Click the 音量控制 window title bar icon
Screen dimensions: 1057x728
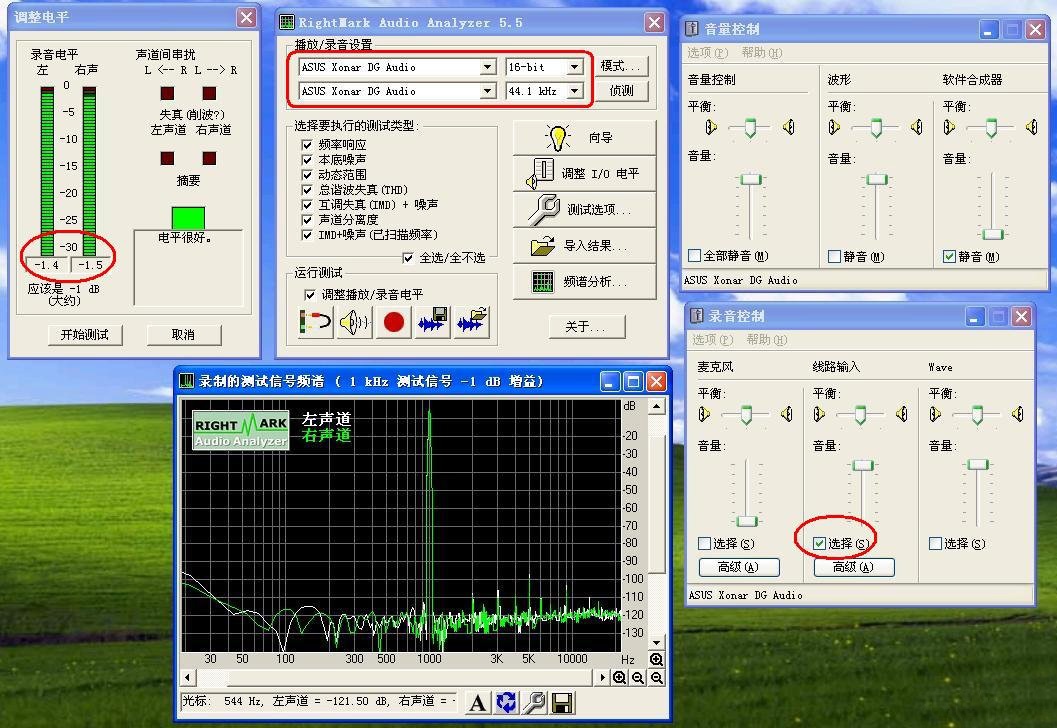(692, 28)
